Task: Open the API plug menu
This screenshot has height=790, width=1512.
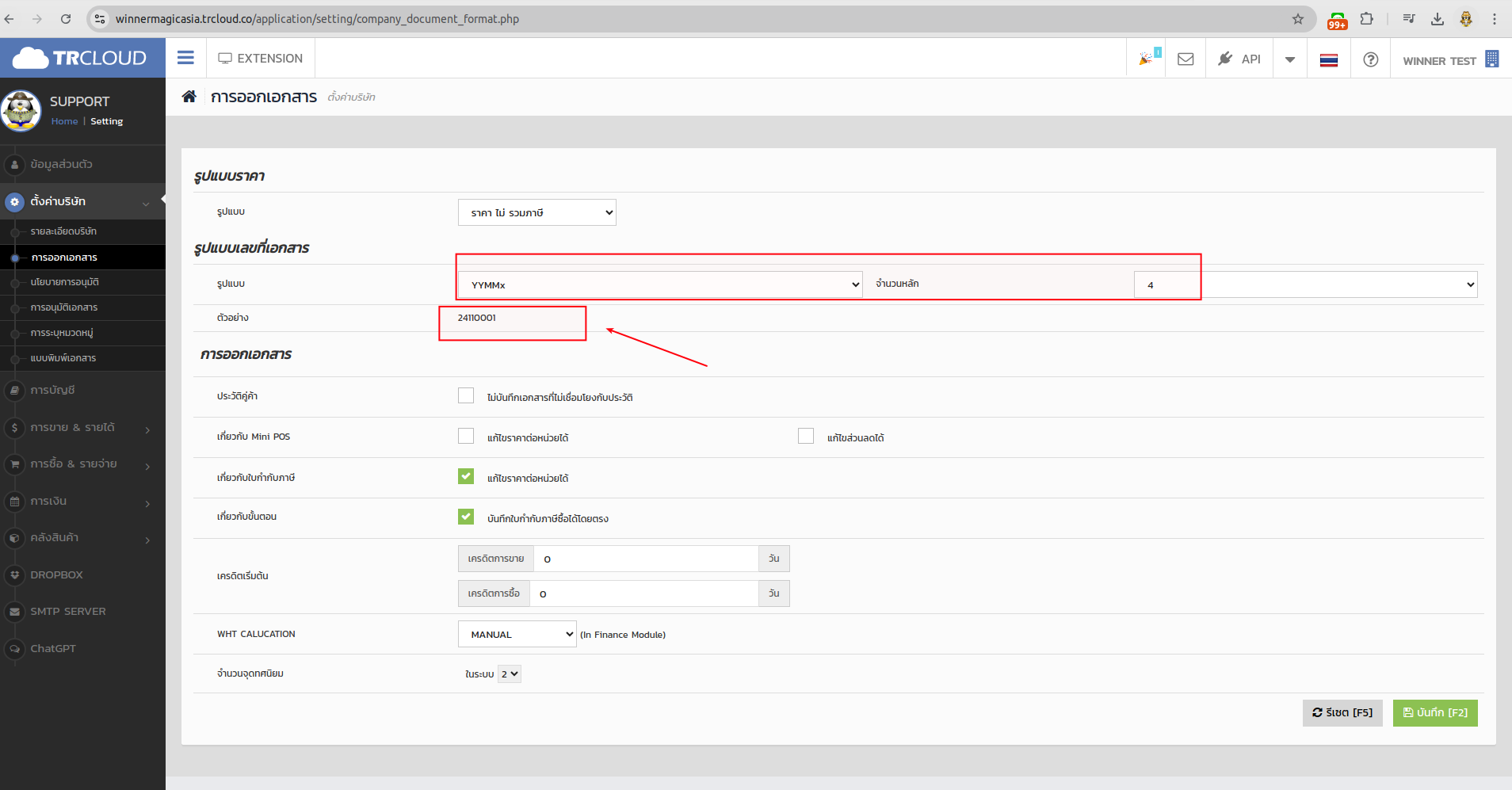Action: pyautogui.click(x=1239, y=59)
